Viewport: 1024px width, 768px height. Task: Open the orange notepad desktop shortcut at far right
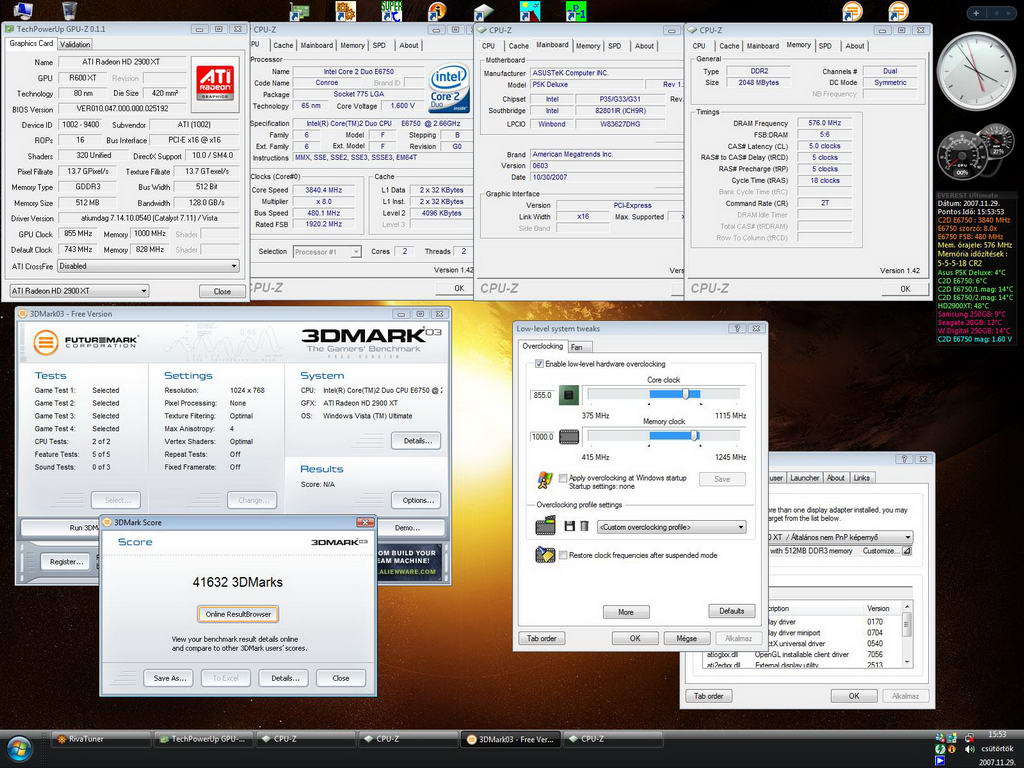(x=898, y=10)
